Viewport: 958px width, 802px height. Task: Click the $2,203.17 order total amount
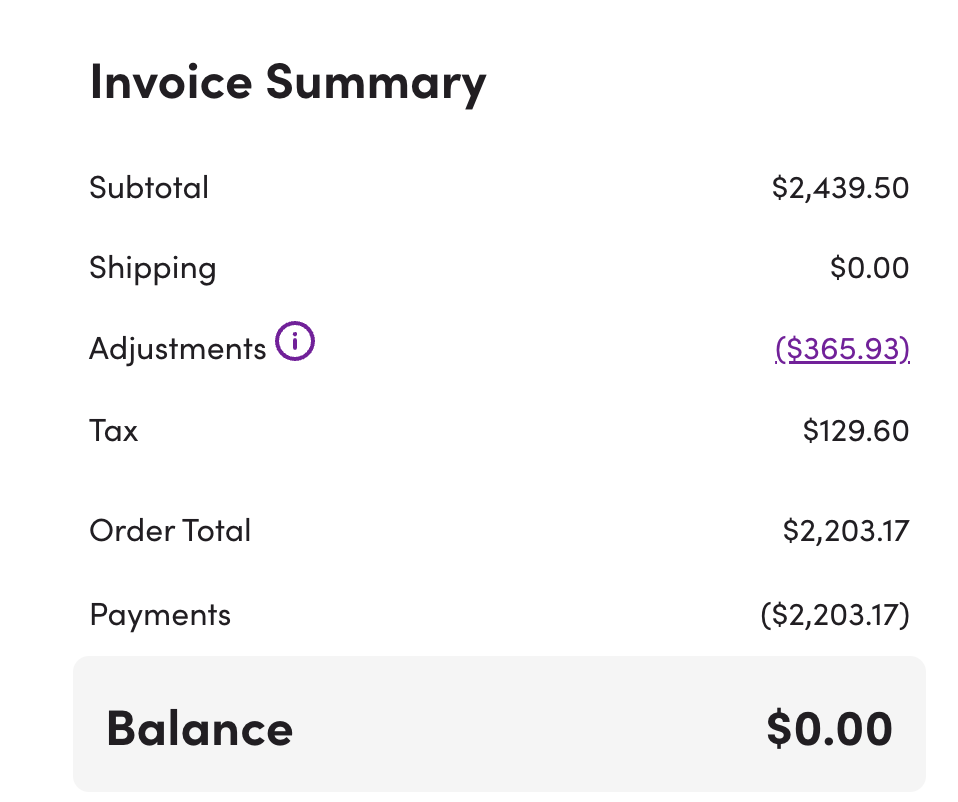pyautogui.click(x=845, y=530)
